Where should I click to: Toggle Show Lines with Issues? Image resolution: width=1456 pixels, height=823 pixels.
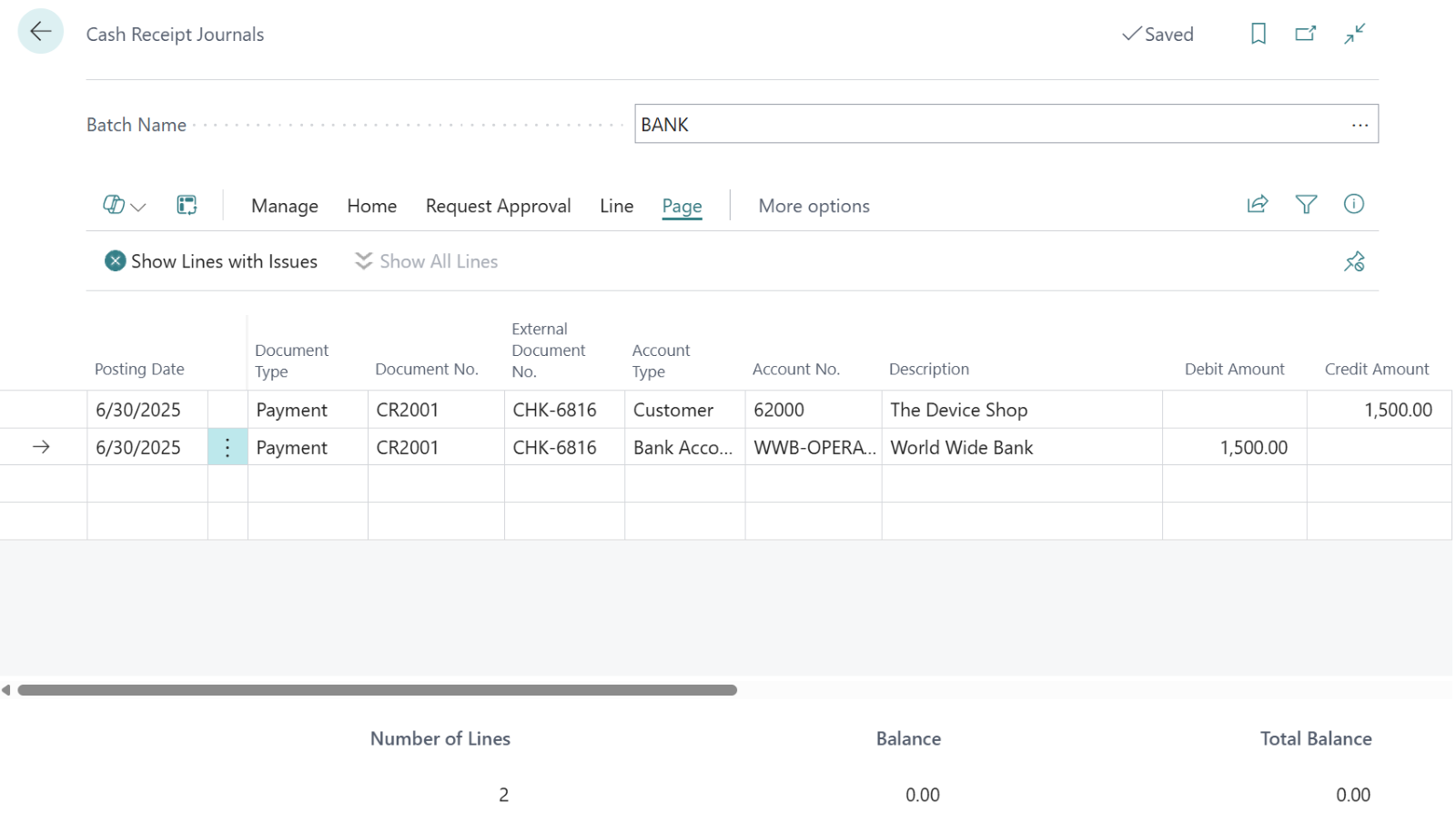(211, 261)
